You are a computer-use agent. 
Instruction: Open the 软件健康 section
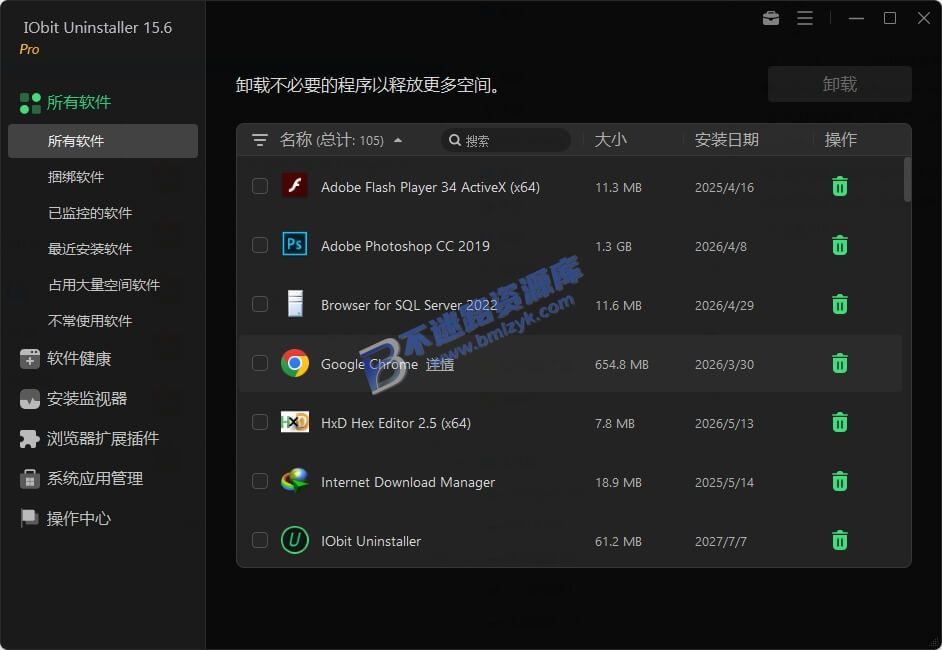(x=79, y=359)
